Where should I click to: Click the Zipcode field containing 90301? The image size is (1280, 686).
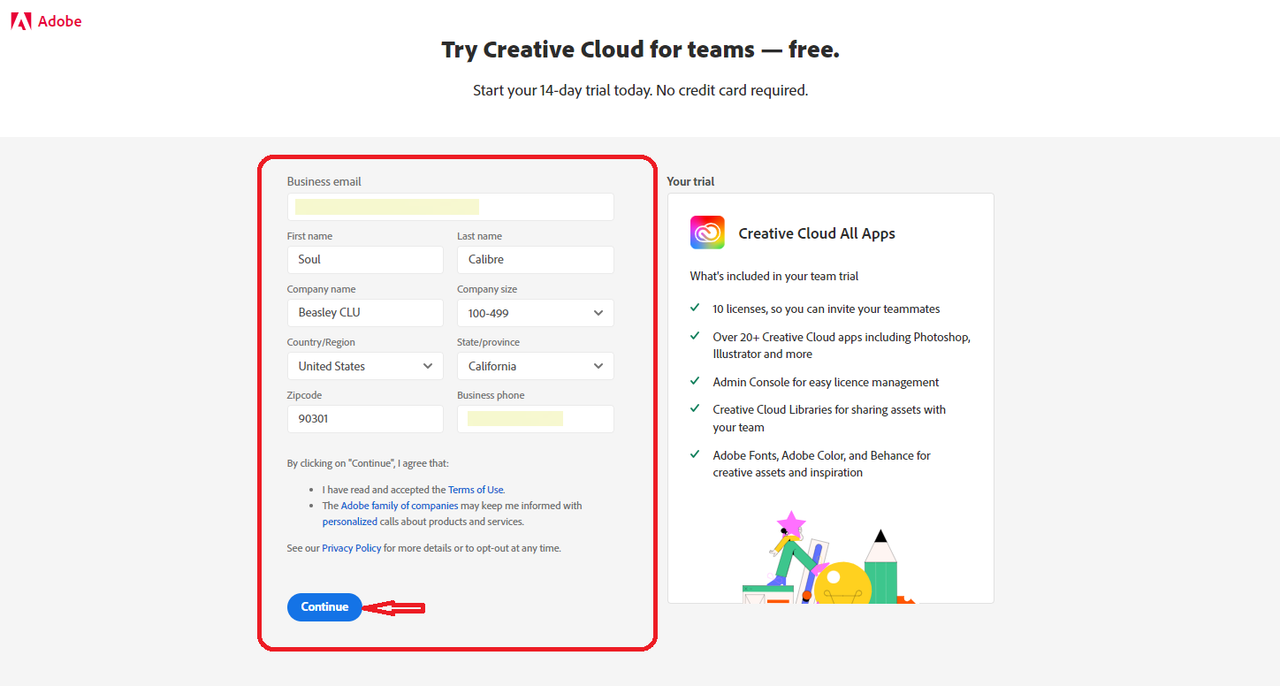[x=365, y=419]
